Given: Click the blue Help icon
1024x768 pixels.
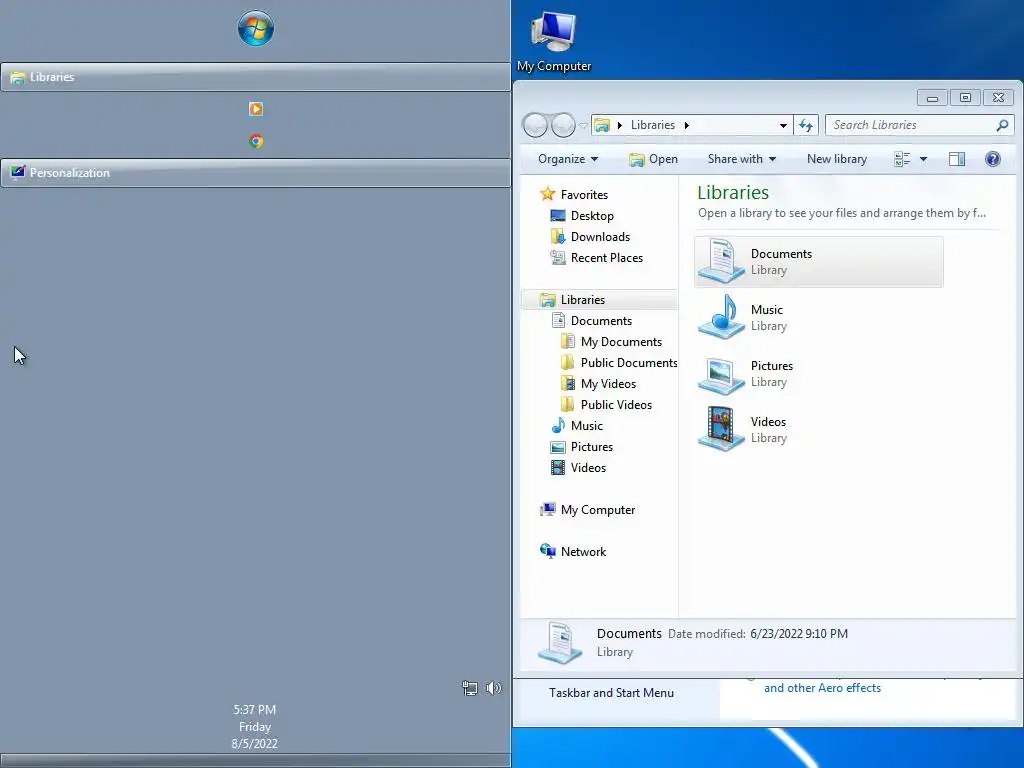Looking at the screenshot, I should 993,159.
